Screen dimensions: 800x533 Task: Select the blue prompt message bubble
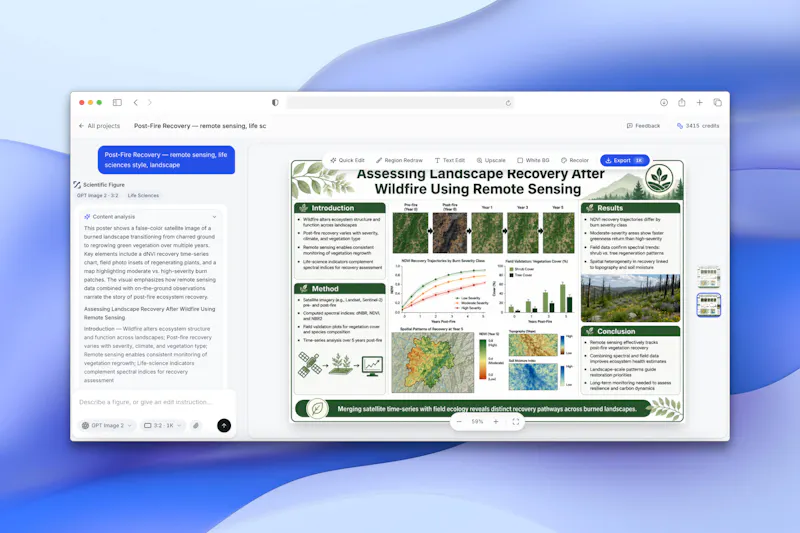tap(166, 160)
